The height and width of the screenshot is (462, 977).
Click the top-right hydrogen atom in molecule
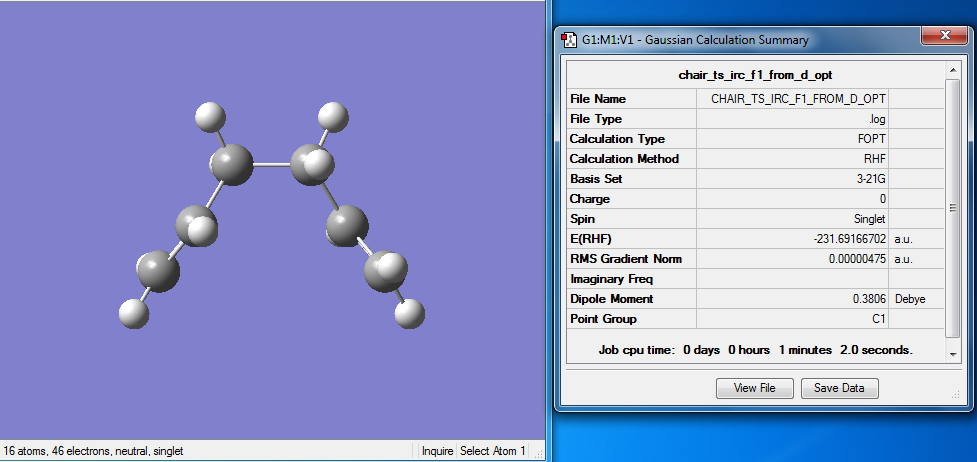pyautogui.click(x=333, y=117)
